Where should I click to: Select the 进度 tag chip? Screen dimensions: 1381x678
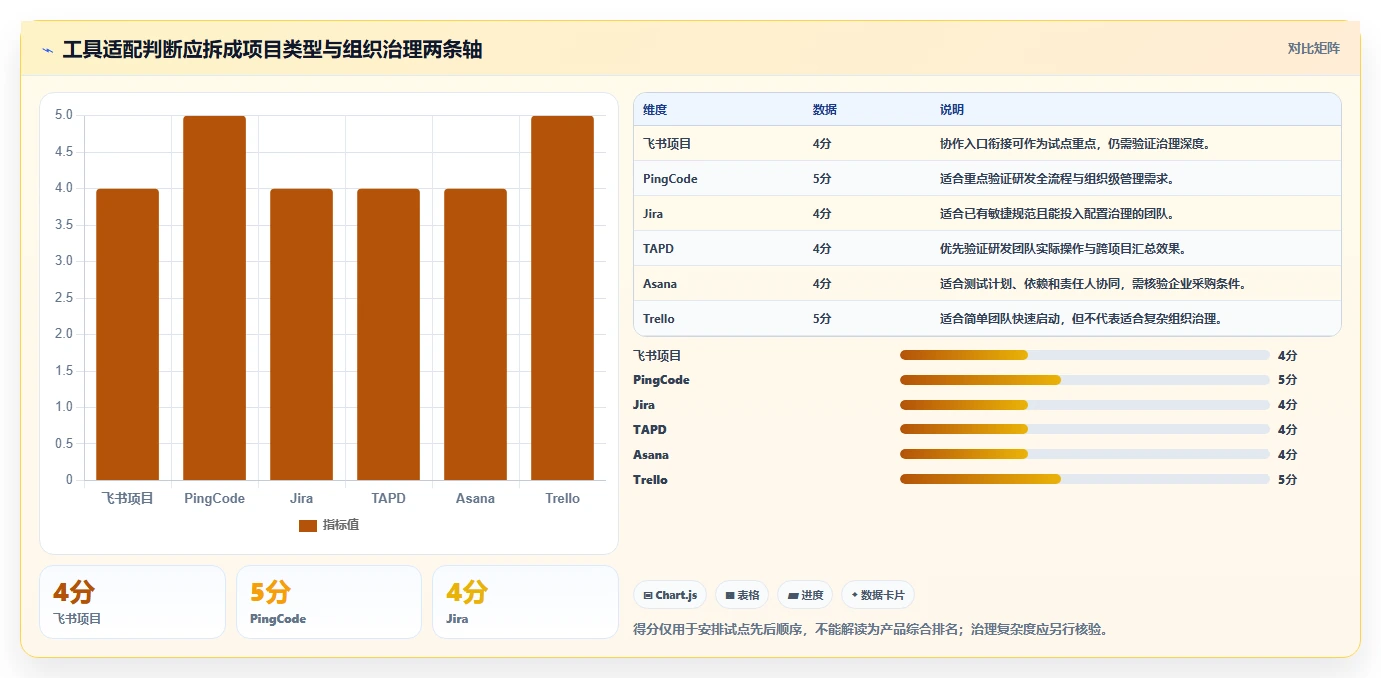tap(805, 595)
